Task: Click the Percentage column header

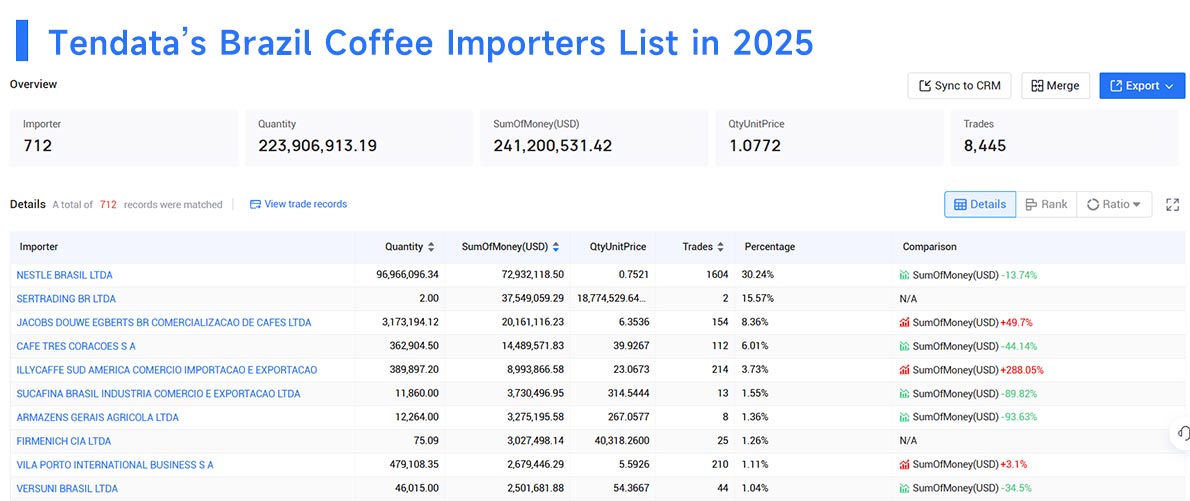Action: [770, 247]
